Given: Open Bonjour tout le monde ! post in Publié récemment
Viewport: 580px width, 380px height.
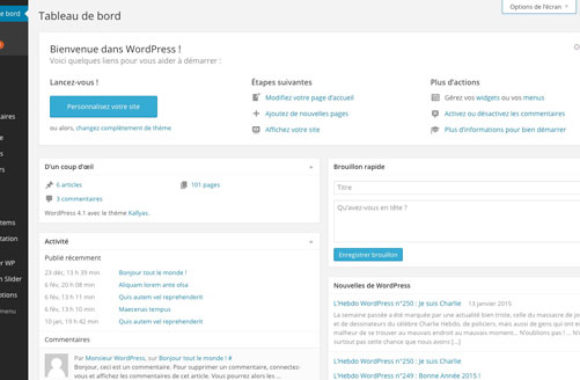Looking at the screenshot, I should [x=152, y=273].
